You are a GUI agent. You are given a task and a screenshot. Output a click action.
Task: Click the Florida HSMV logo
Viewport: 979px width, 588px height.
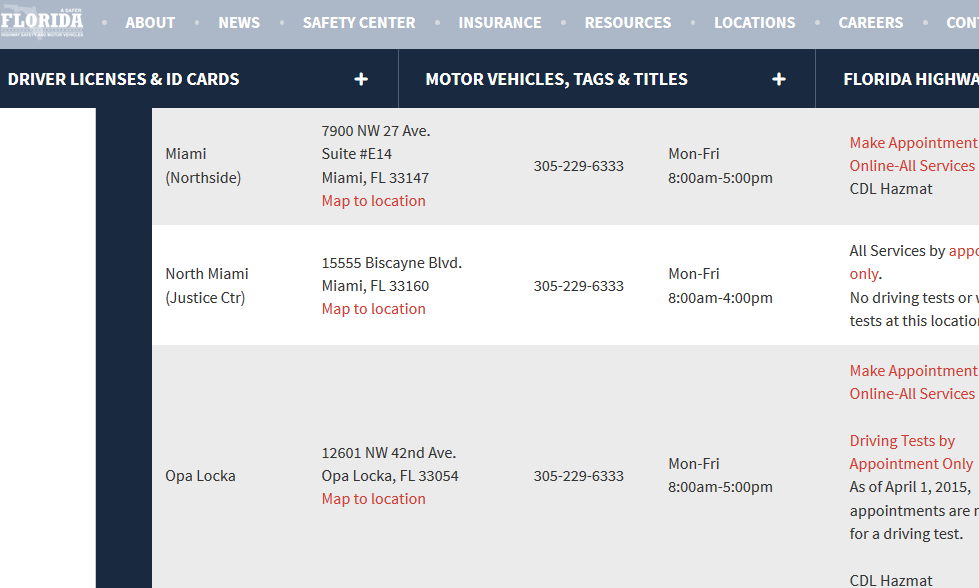[41, 22]
